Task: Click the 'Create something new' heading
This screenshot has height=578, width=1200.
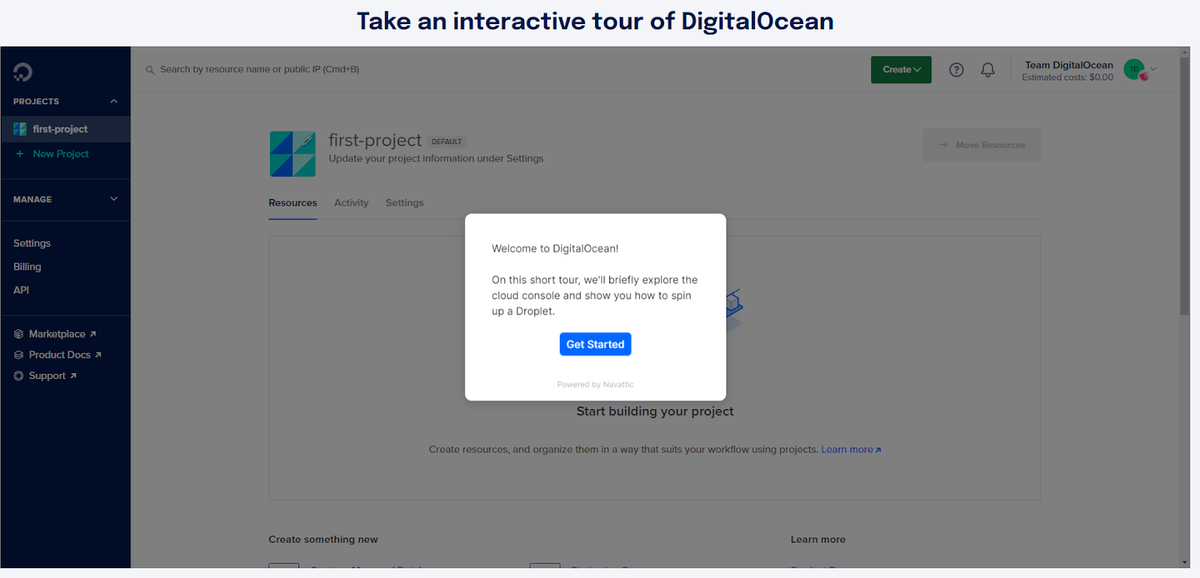Action: [x=323, y=539]
